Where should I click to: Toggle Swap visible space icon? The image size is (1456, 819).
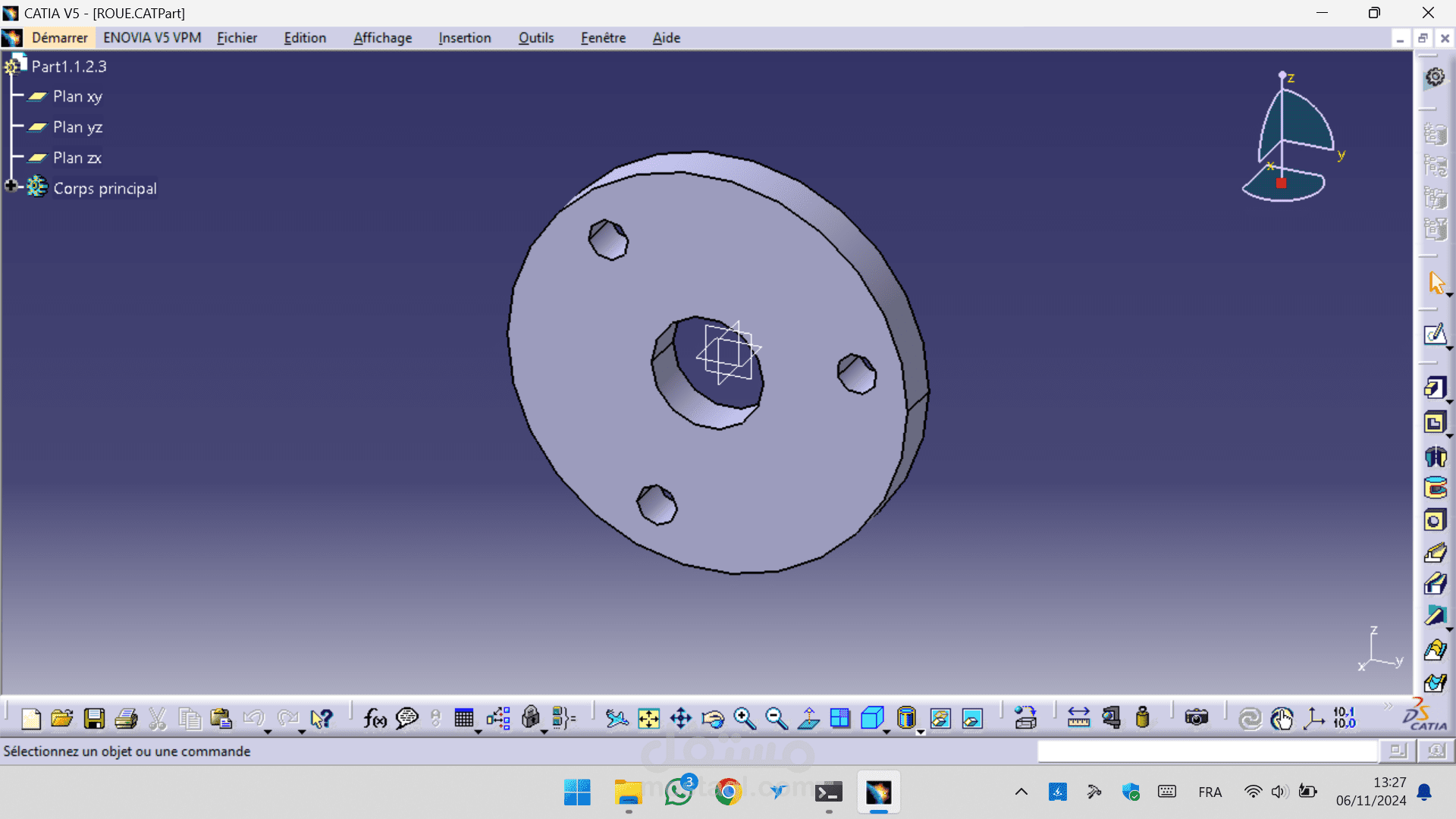(972, 718)
